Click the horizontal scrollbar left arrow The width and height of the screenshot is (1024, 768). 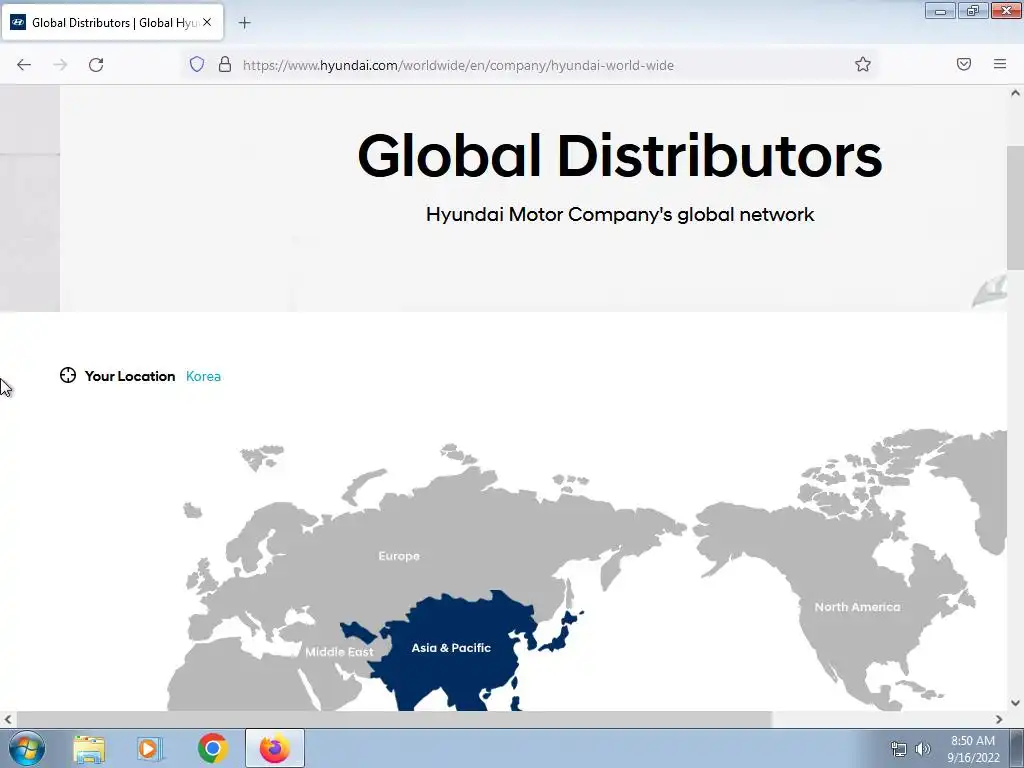(8, 720)
